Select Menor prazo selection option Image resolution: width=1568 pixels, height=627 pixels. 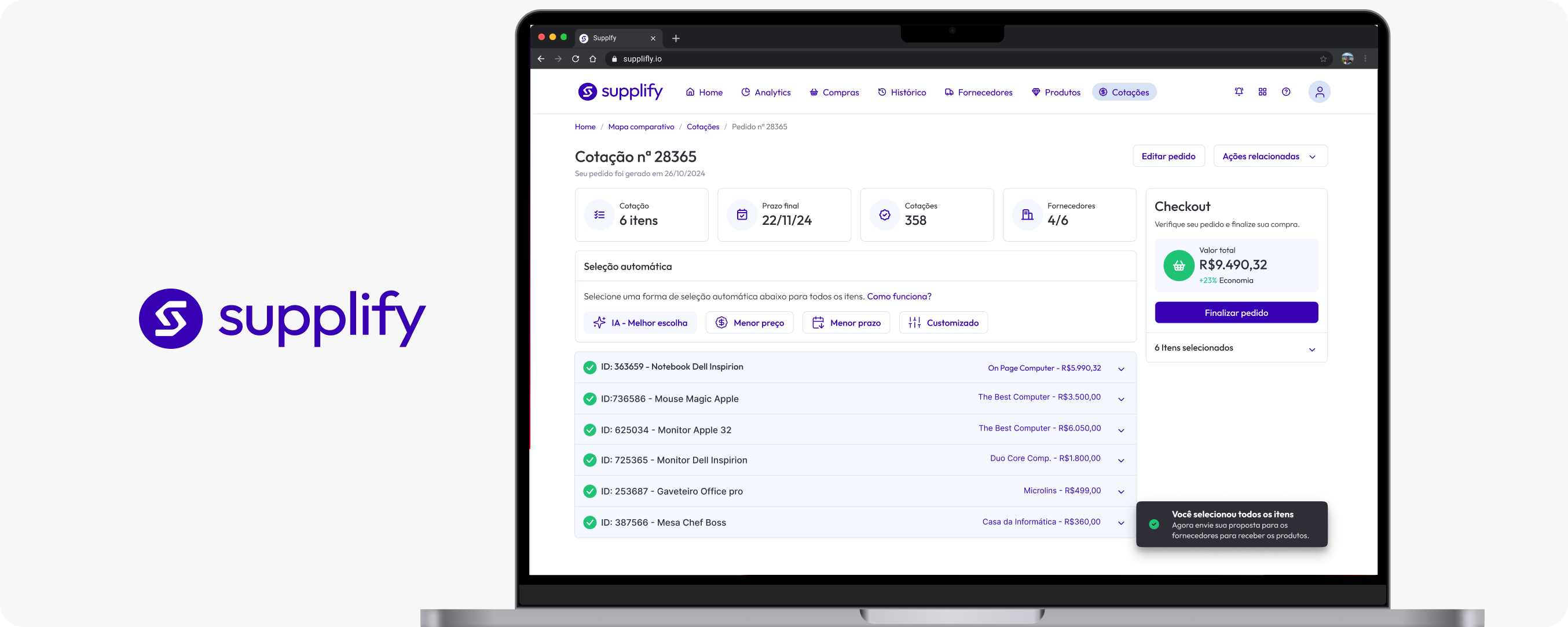[x=845, y=322]
